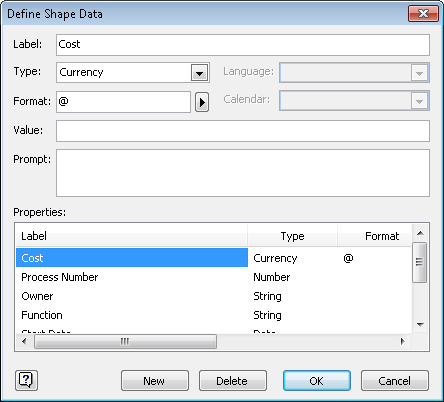Click the vertical scrollbar thumb in properties list

point(420,262)
